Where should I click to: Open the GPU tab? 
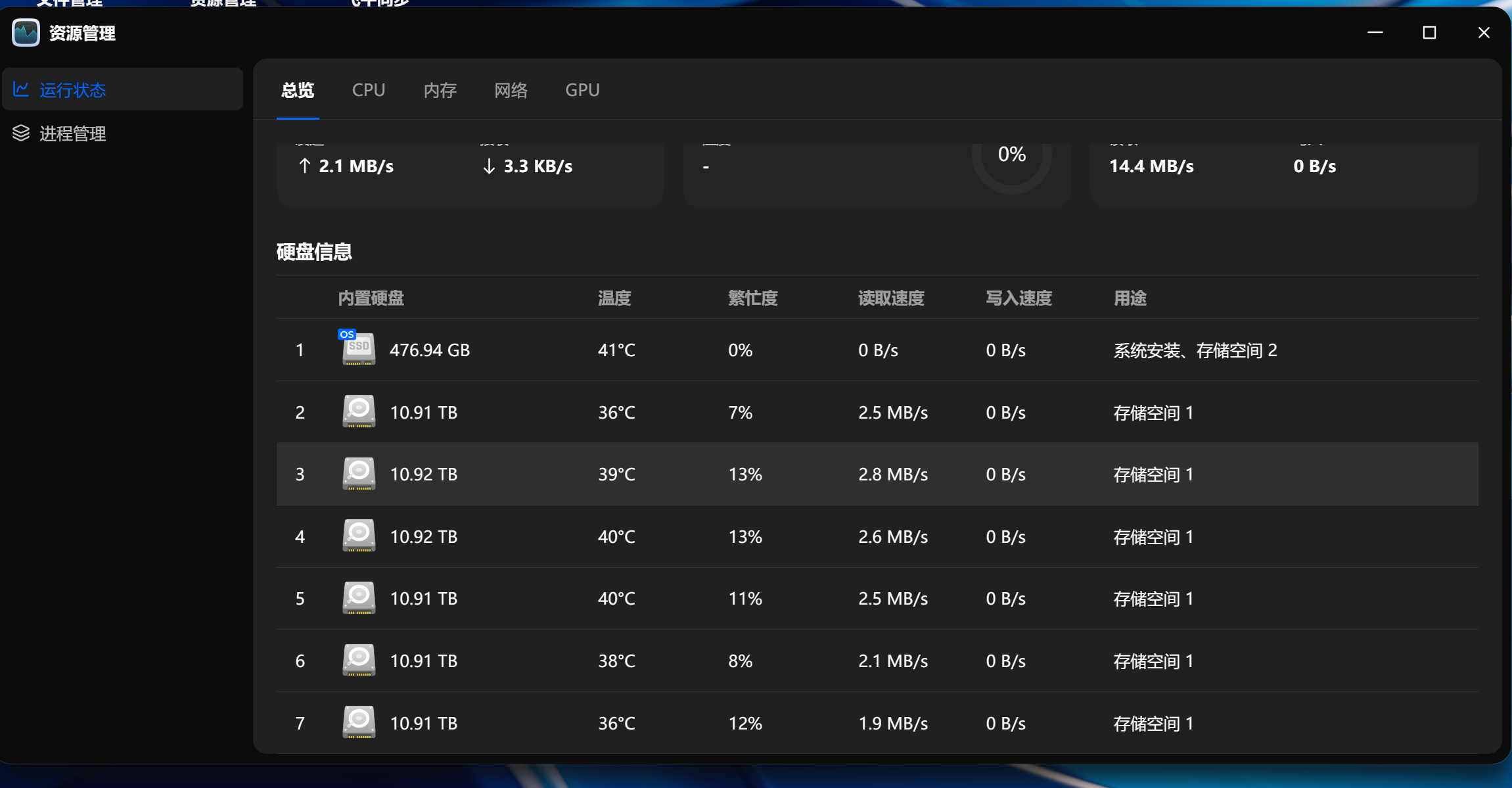(582, 89)
